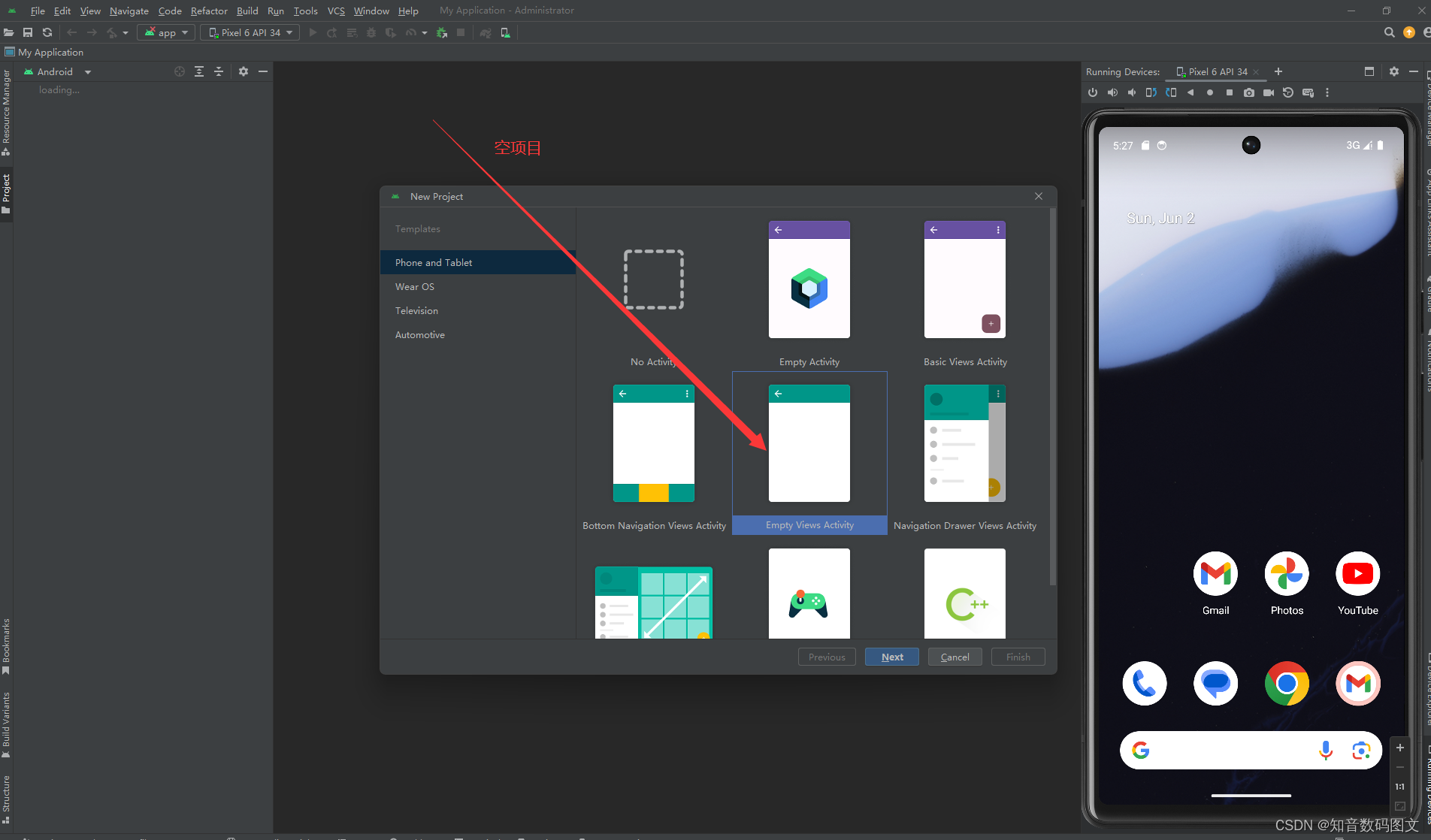Start screen recording on the emulator
This screenshot has width=1431, height=840.
click(1268, 92)
